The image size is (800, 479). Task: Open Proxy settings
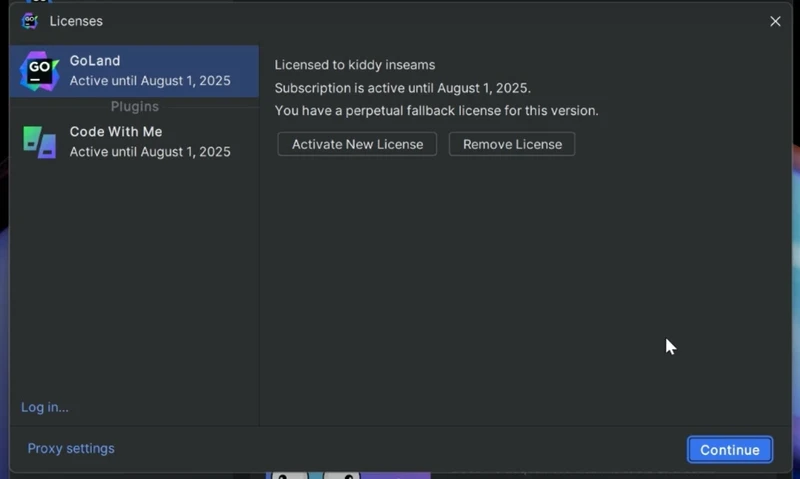coord(71,448)
